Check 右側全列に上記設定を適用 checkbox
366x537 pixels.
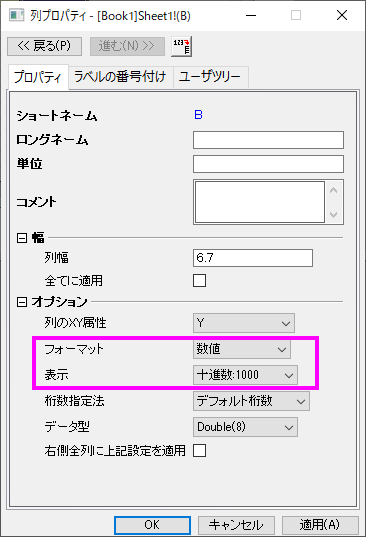coord(200,451)
